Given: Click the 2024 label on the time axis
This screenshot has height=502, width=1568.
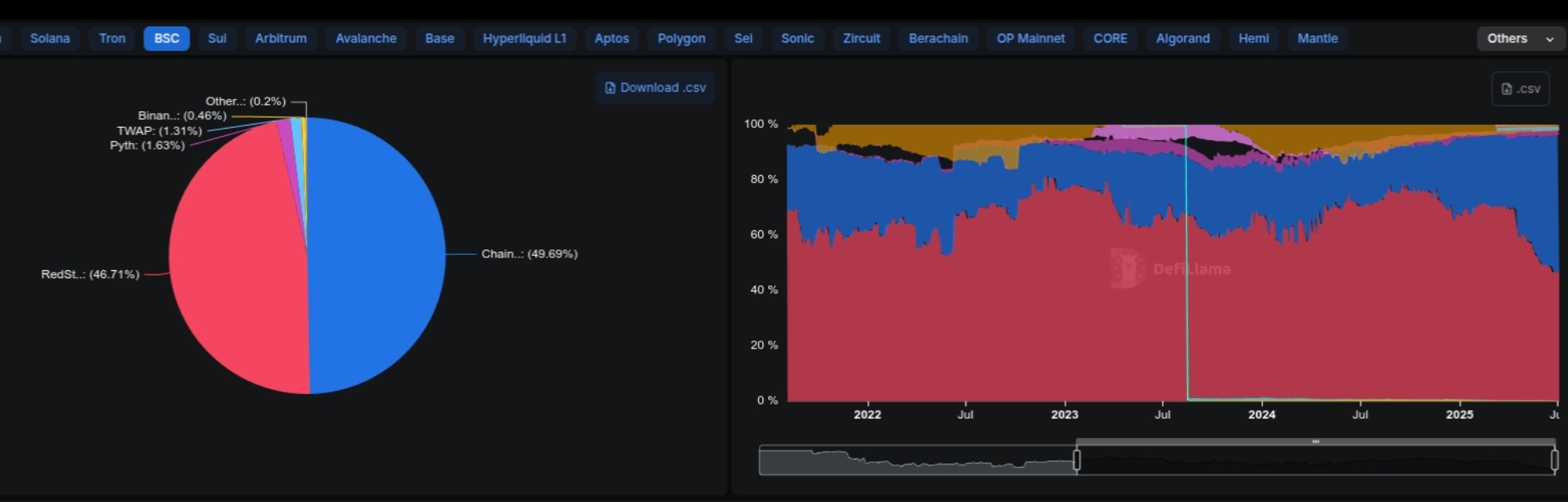Looking at the screenshot, I should pyautogui.click(x=1262, y=415).
